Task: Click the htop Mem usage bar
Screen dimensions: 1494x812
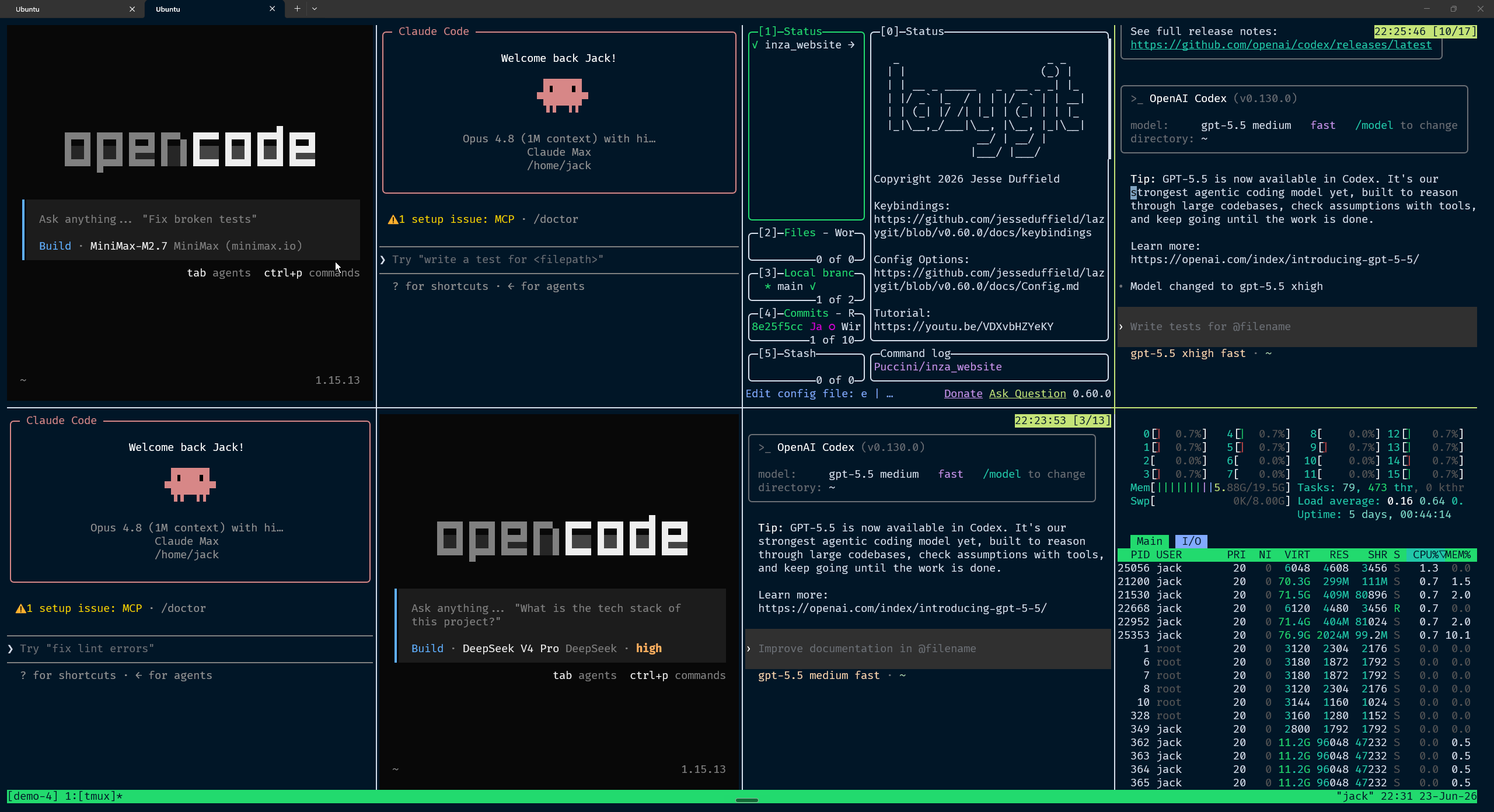Action: (1210, 488)
